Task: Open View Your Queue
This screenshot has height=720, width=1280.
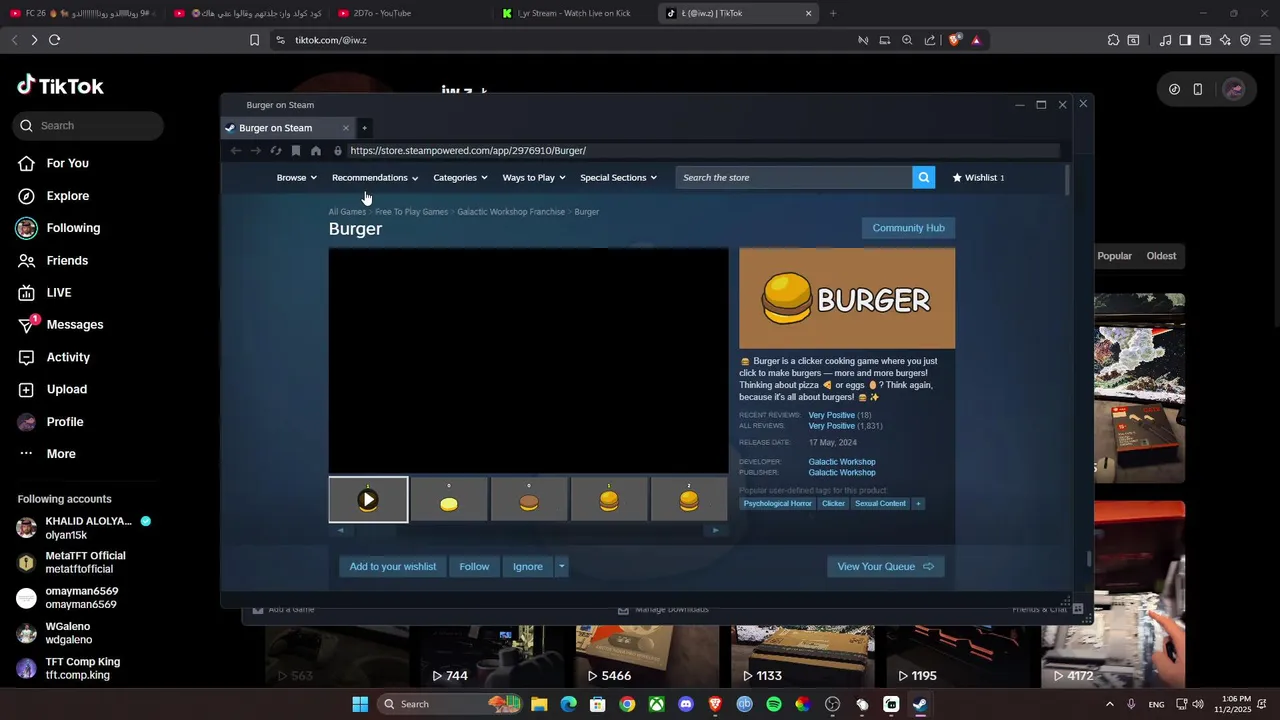Action: point(885,567)
